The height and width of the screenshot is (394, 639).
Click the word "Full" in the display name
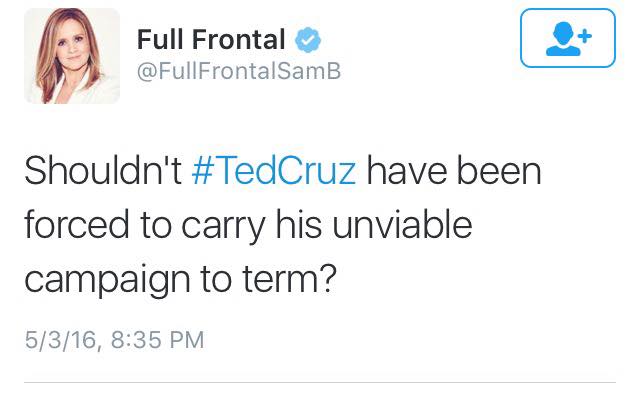coord(160,40)
